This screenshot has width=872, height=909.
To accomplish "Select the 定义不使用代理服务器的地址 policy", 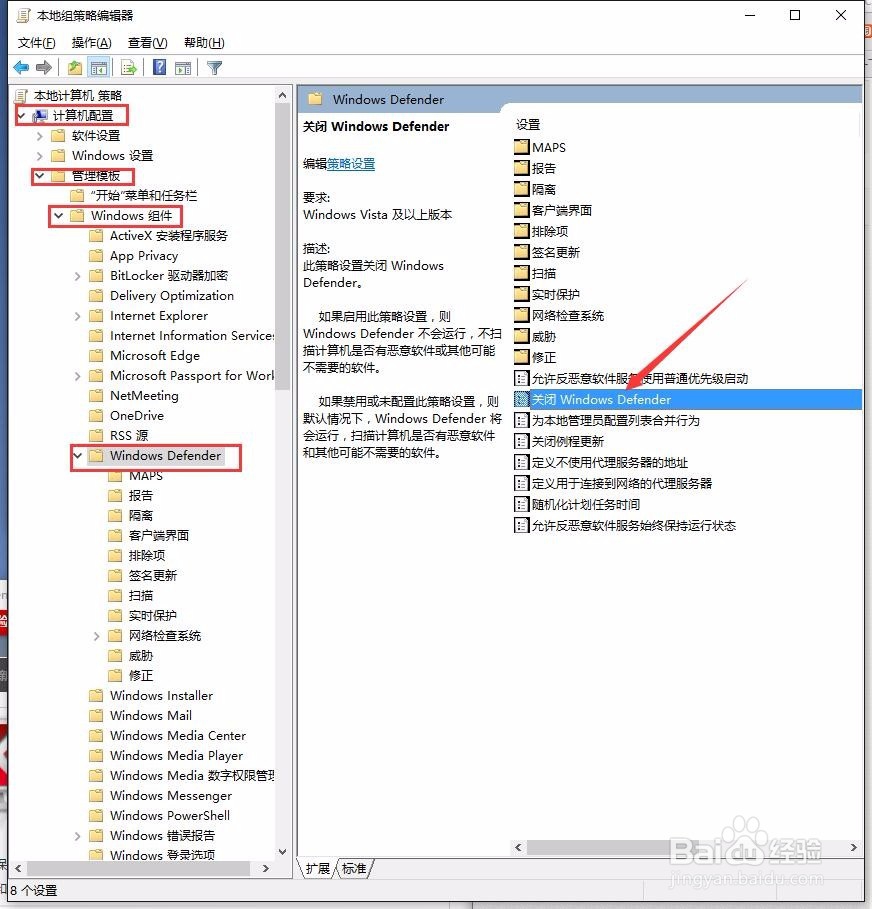I will [x=601, y=462].
